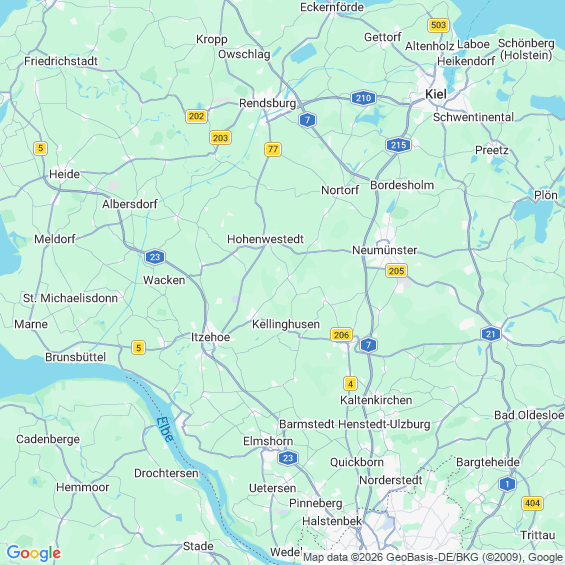Click the blue A21 highway shield
This screenshot has width=565, height=565.
[491, 334]
